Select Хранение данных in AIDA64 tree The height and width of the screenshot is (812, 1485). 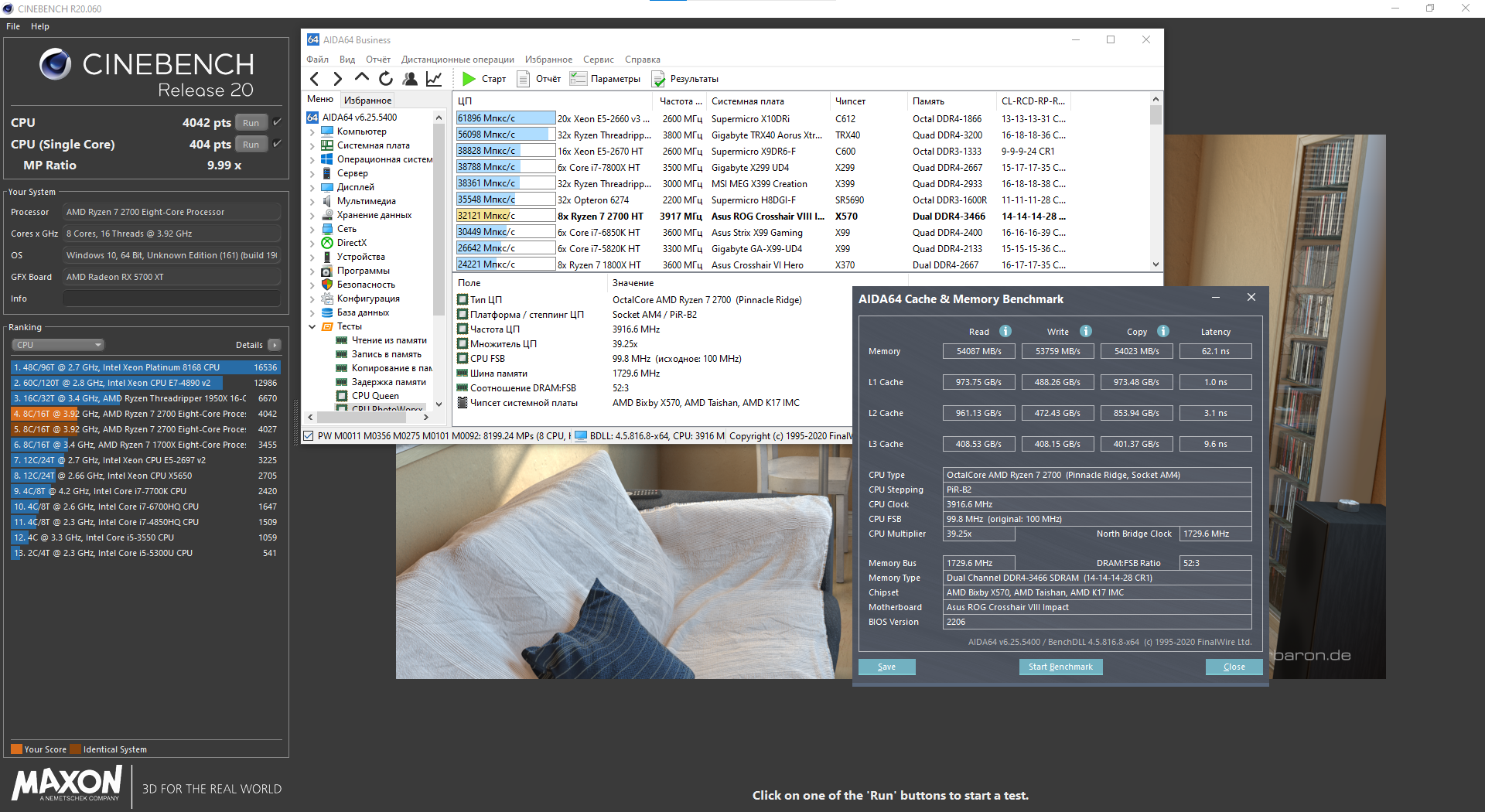point(374,215)
